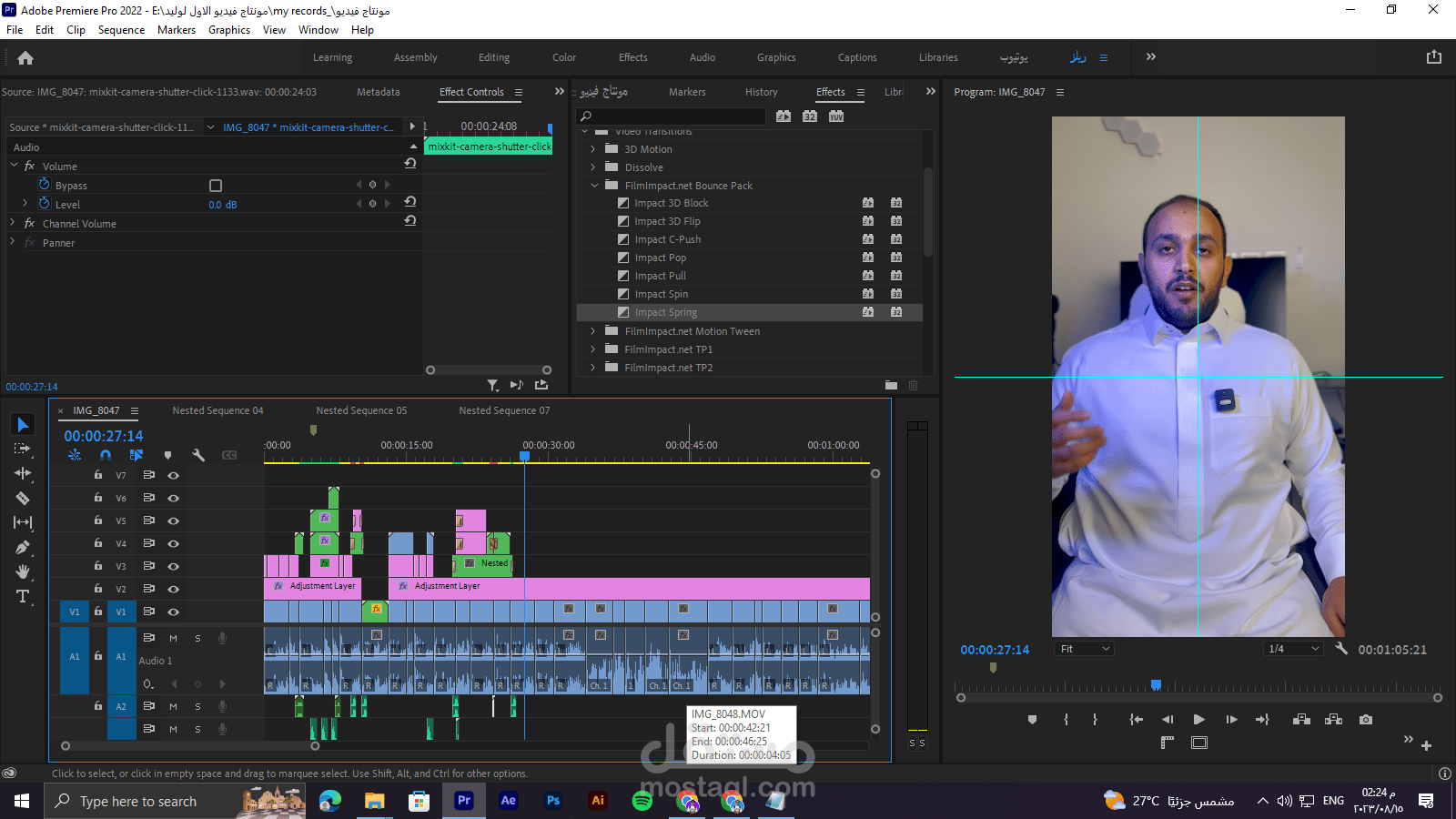
Task: Solo track A2 with S button
Action: tap(197, 707)
